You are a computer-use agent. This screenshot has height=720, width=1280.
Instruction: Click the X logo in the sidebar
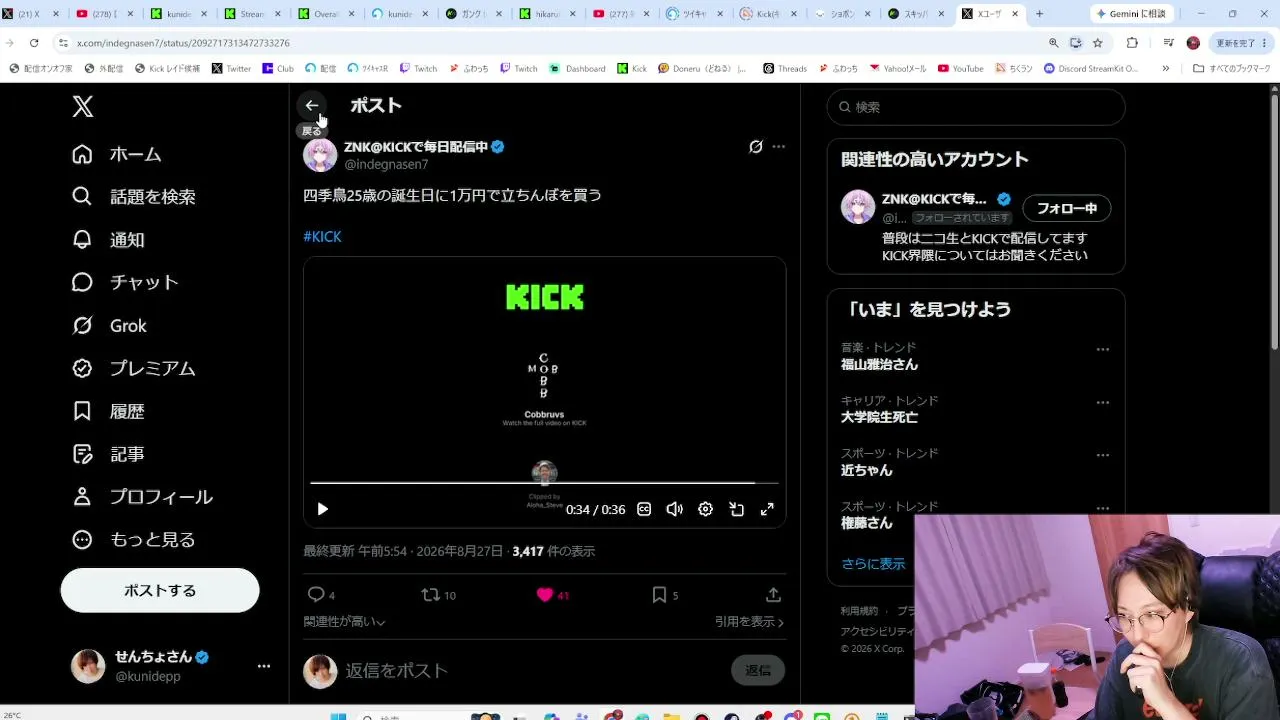pos(83,107)
